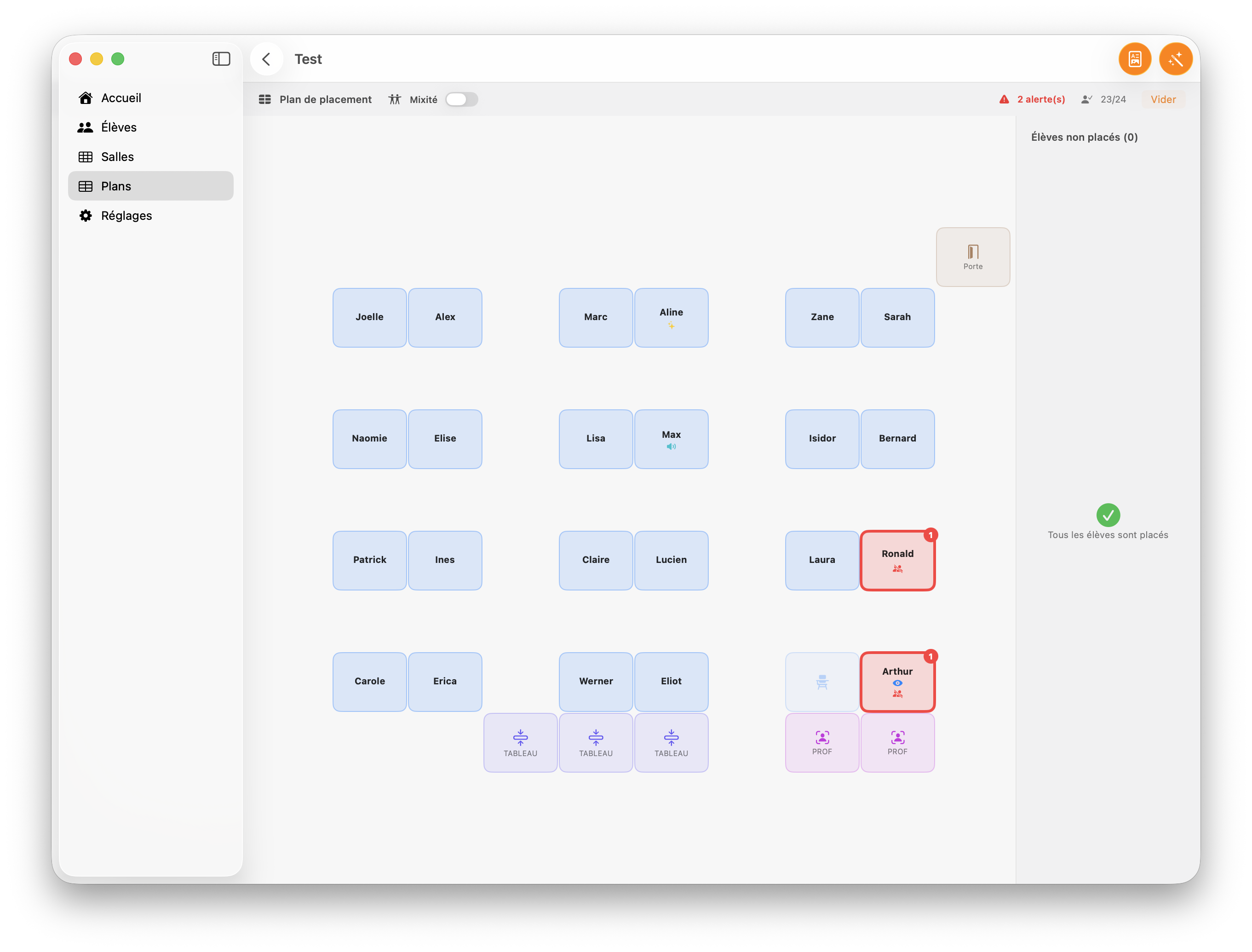Click the Mixité label text
Viewport: 1252px width, 952px height.
pos(423,99)
